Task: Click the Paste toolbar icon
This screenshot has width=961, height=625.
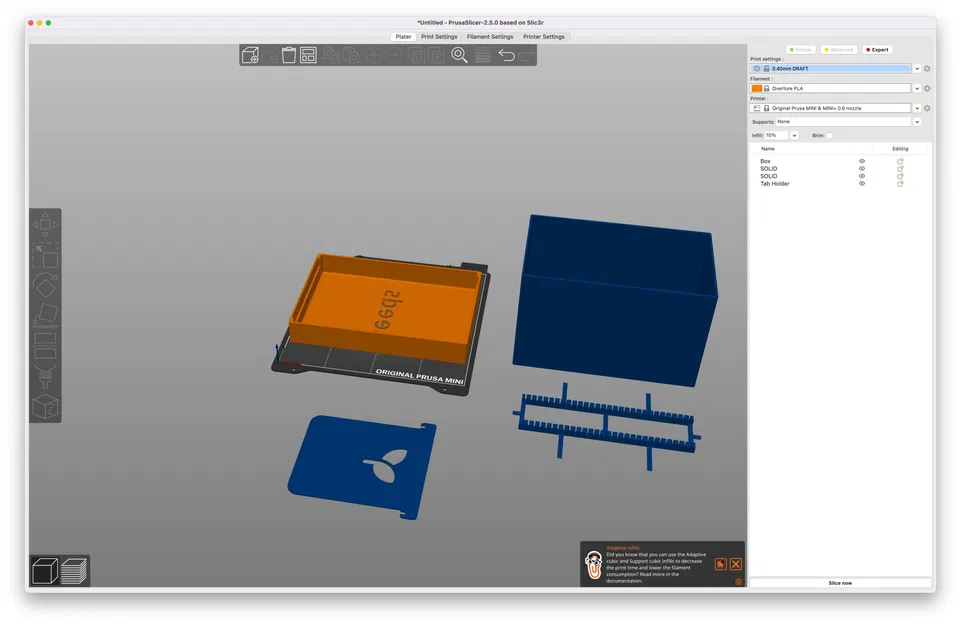Action: pyautogui.click(x=351, y=55)
